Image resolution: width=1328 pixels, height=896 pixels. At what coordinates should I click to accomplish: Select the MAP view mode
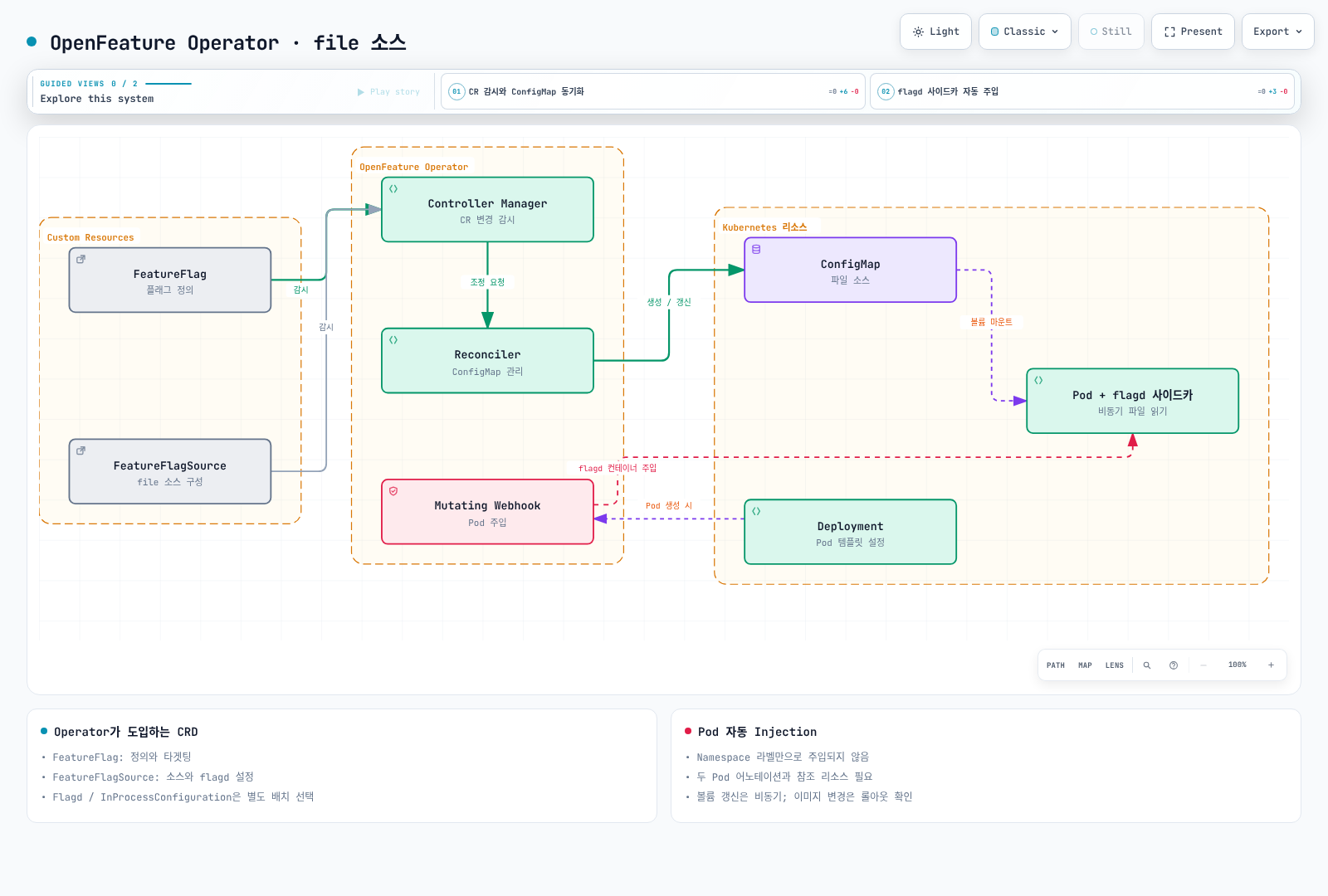tap(1085, 665)
